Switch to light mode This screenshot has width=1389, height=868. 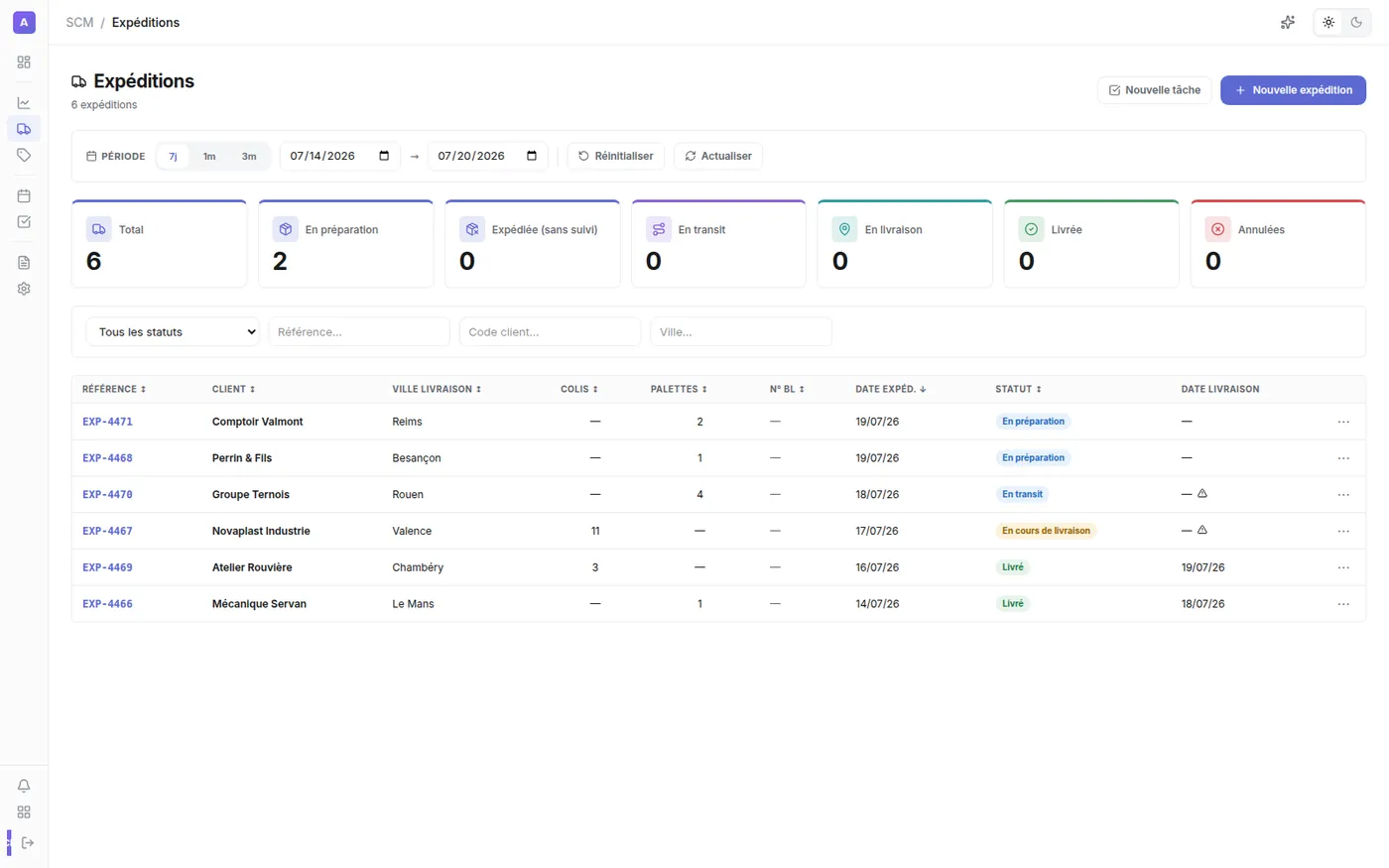point(1328,22)
